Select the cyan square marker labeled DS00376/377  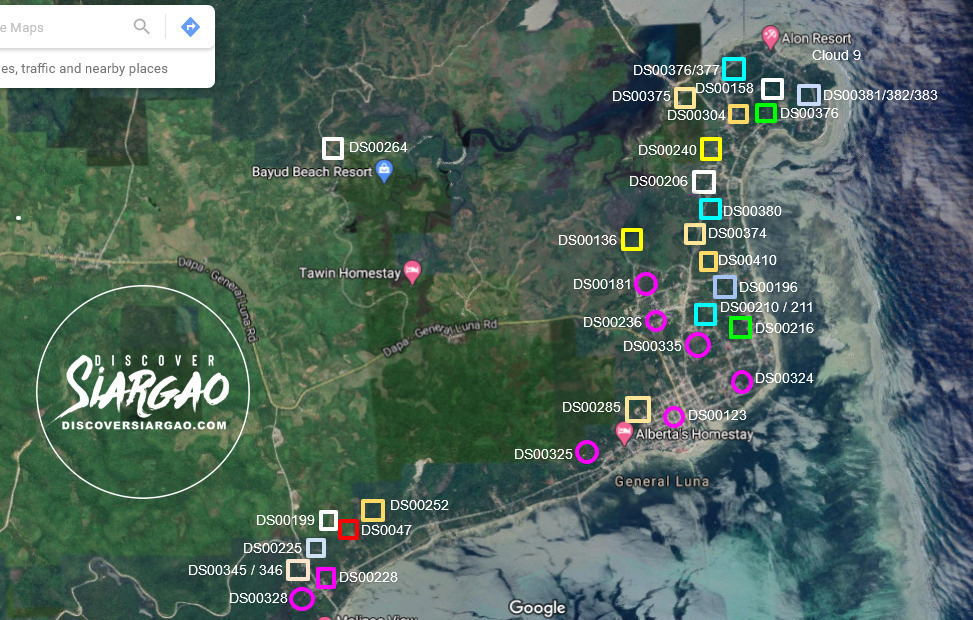coord(733,69)
